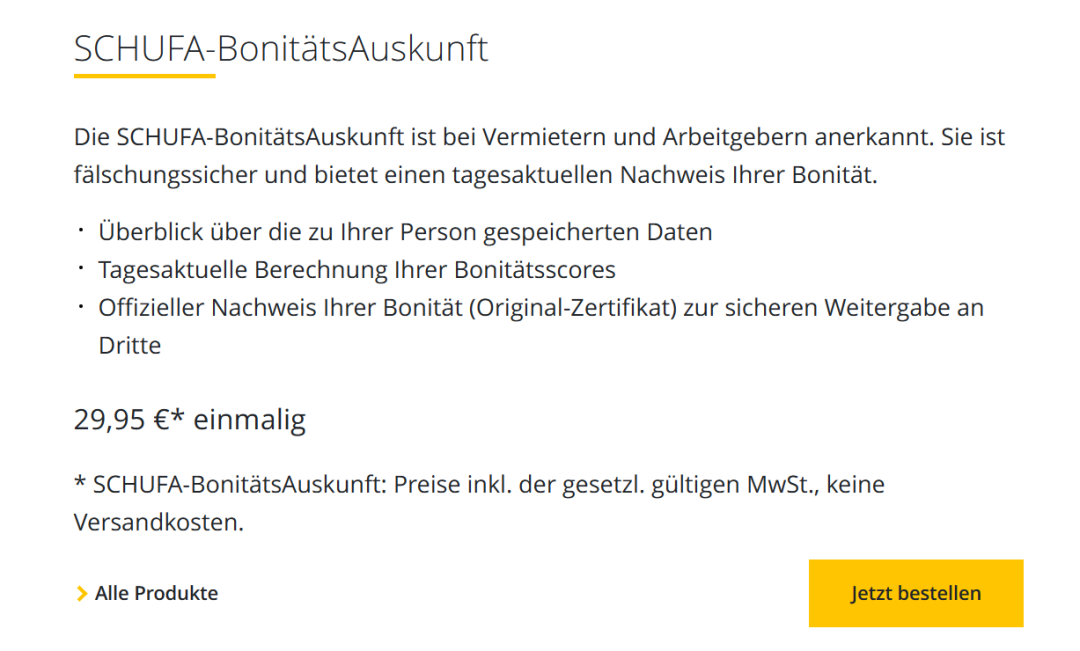Click the SCHUFA-BonitätsAuskunft heading
The image size is (1080, 651).
click(x=281, y=48)
